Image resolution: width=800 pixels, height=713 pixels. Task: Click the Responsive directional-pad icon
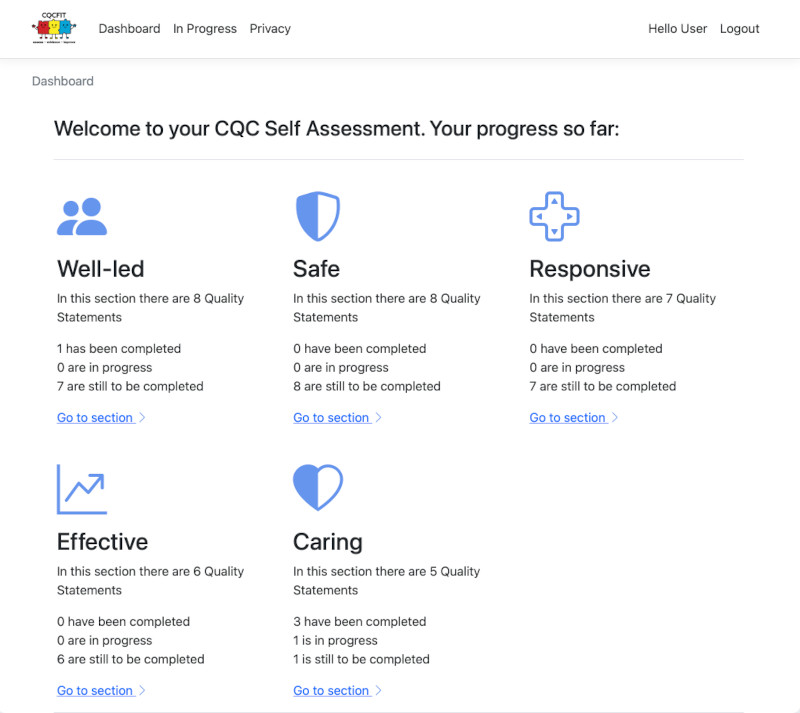click(x=554, y=216)
